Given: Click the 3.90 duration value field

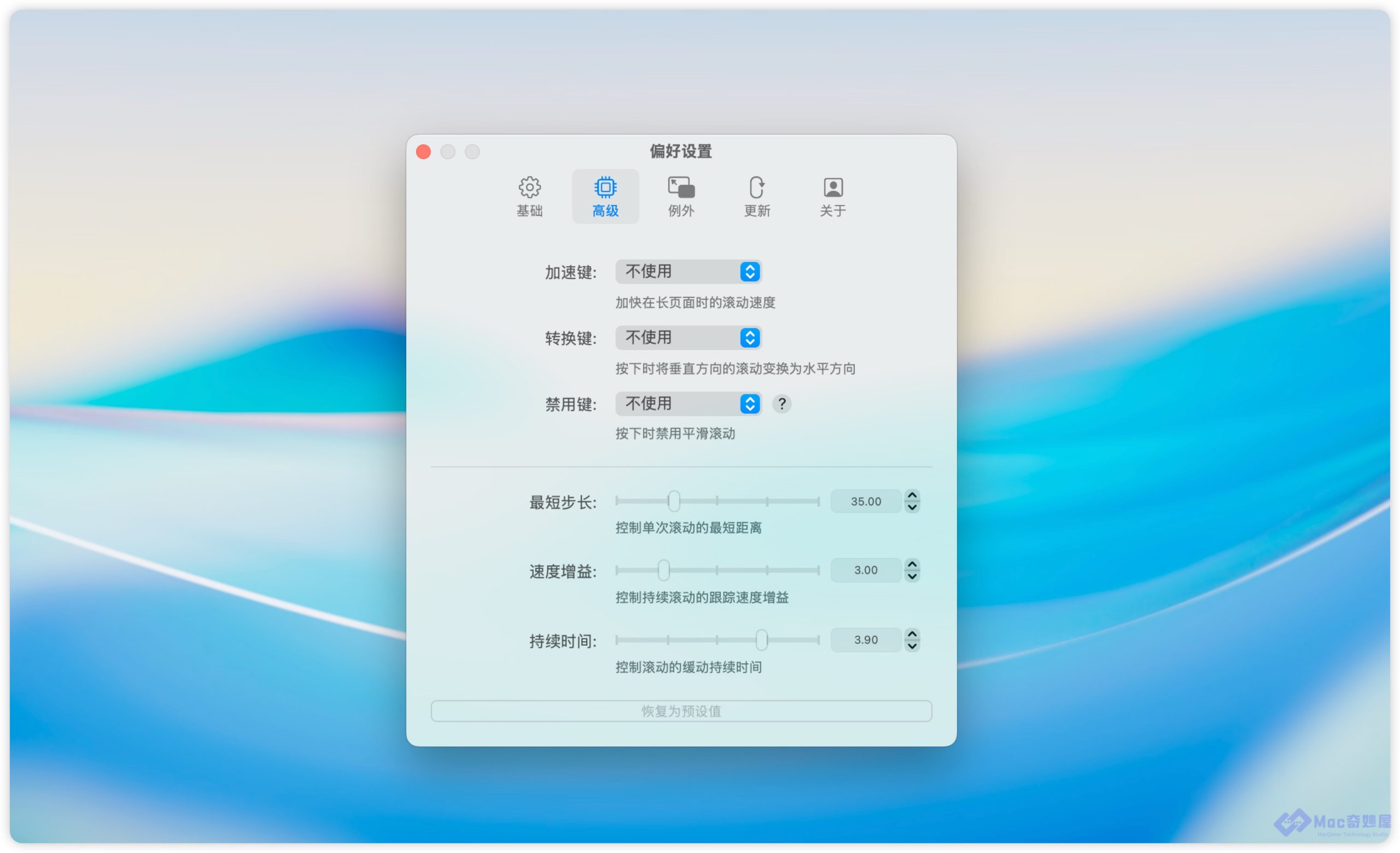Looking at the screenshot, I should pos(865,640).
